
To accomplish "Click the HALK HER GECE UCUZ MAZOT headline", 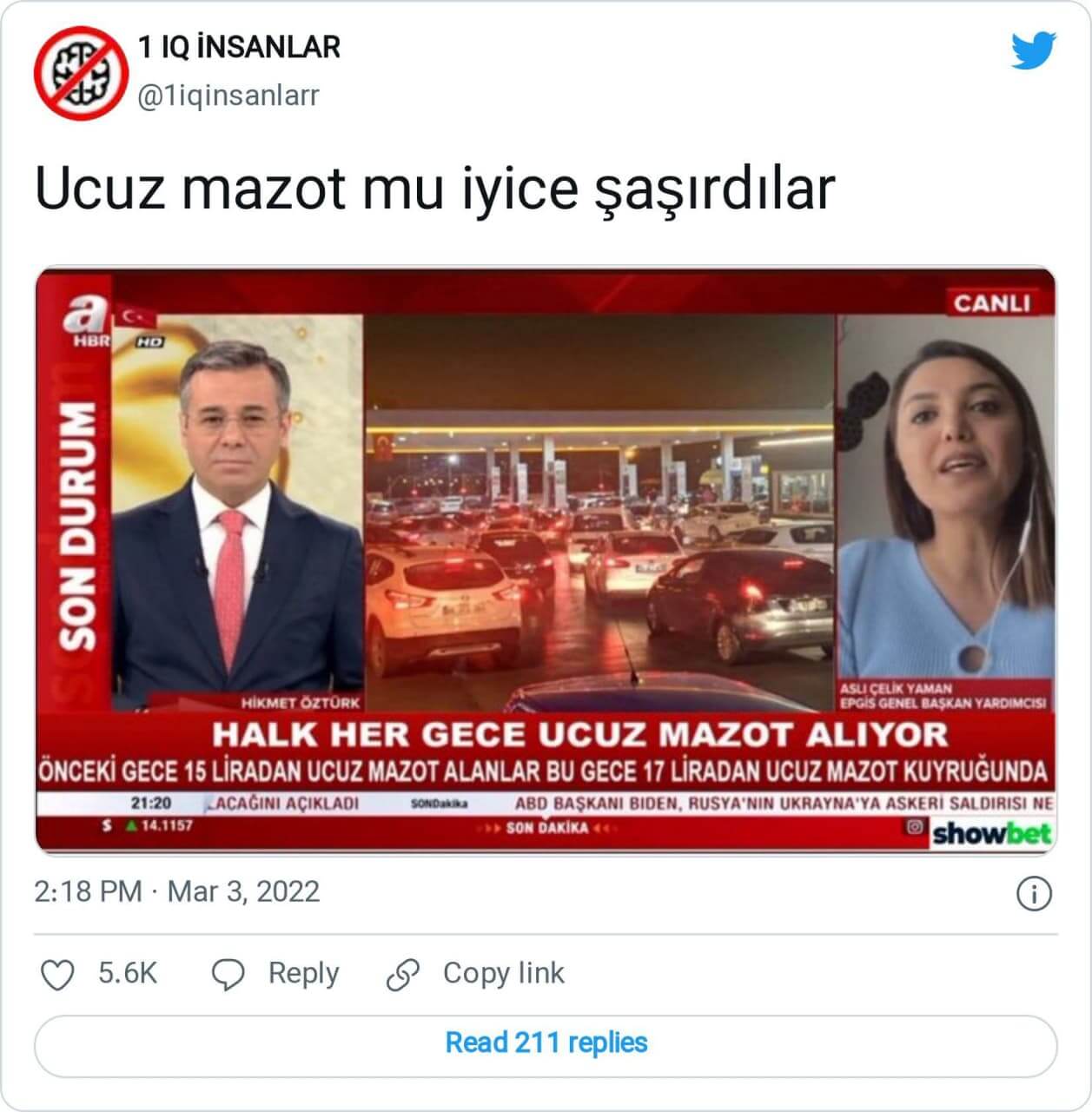I will tap(579, 735).
